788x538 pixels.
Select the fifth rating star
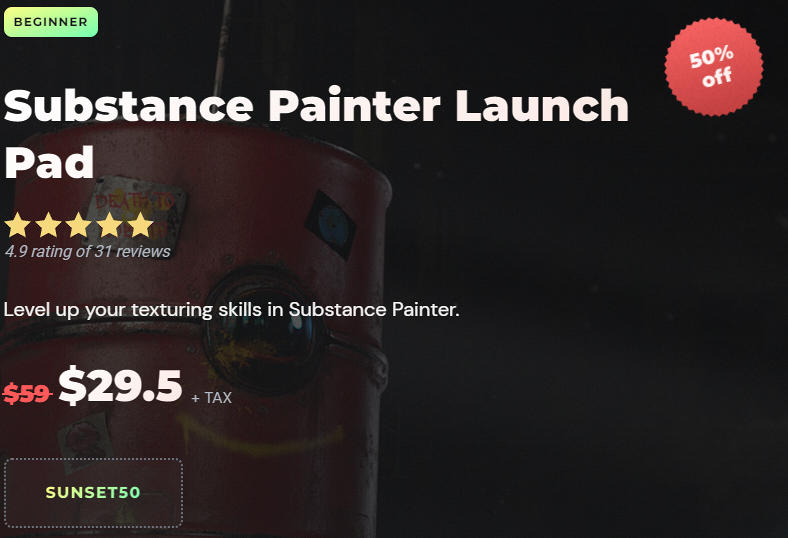coord(140,225)
